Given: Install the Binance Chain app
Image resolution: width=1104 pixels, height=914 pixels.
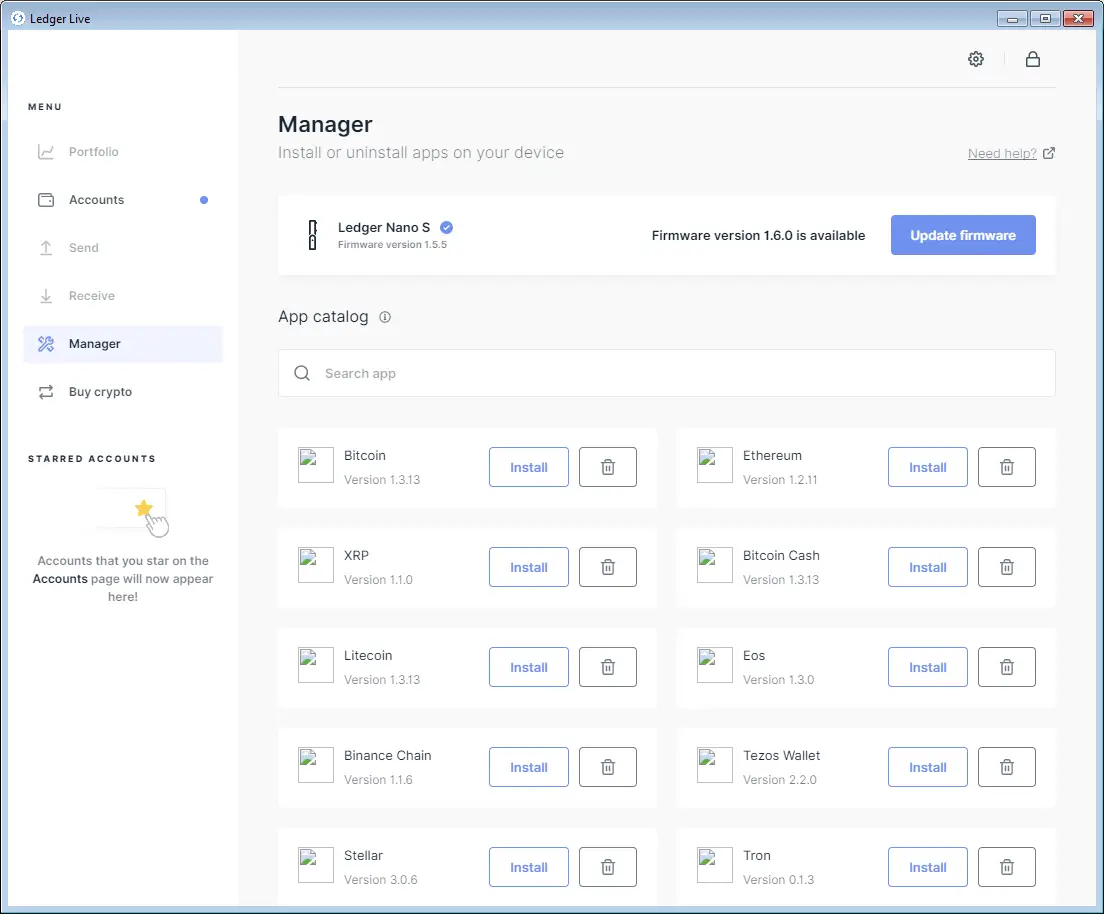Looking at the screenshot, I should point(529,767).
